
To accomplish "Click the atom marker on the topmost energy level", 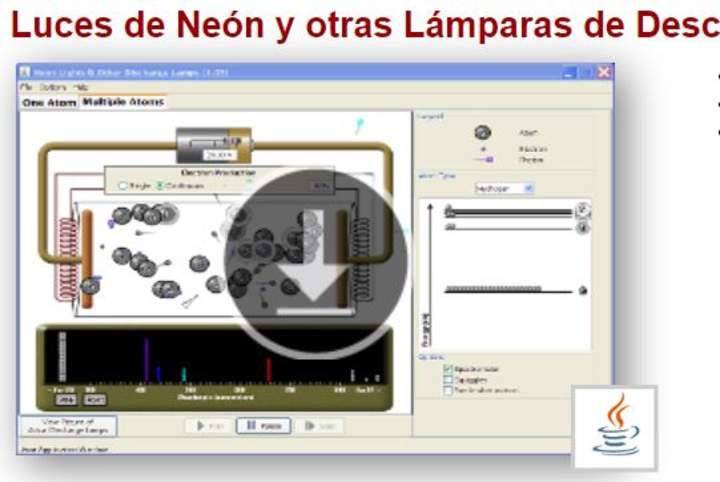I will [x=583, y=210].
